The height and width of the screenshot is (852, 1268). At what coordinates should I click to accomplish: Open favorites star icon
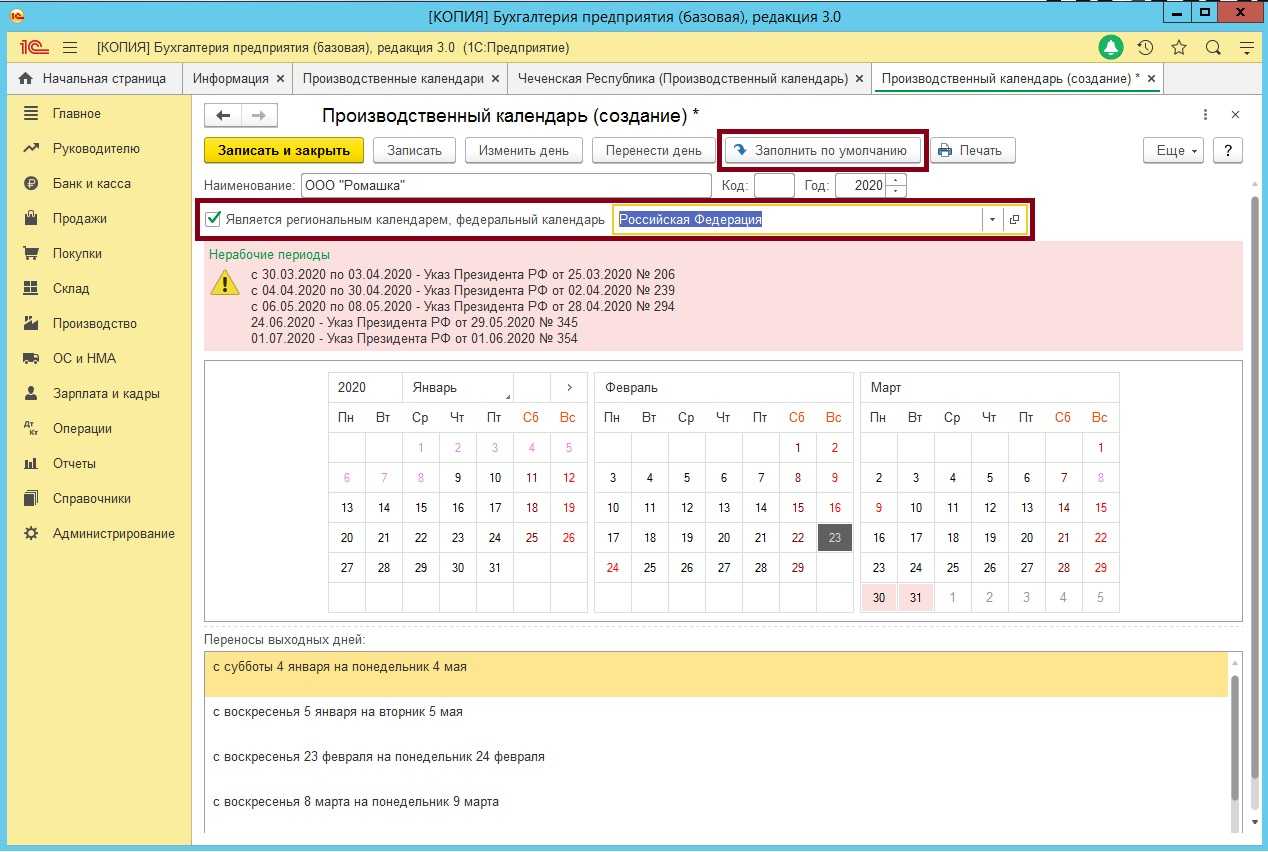[1179, 47]
